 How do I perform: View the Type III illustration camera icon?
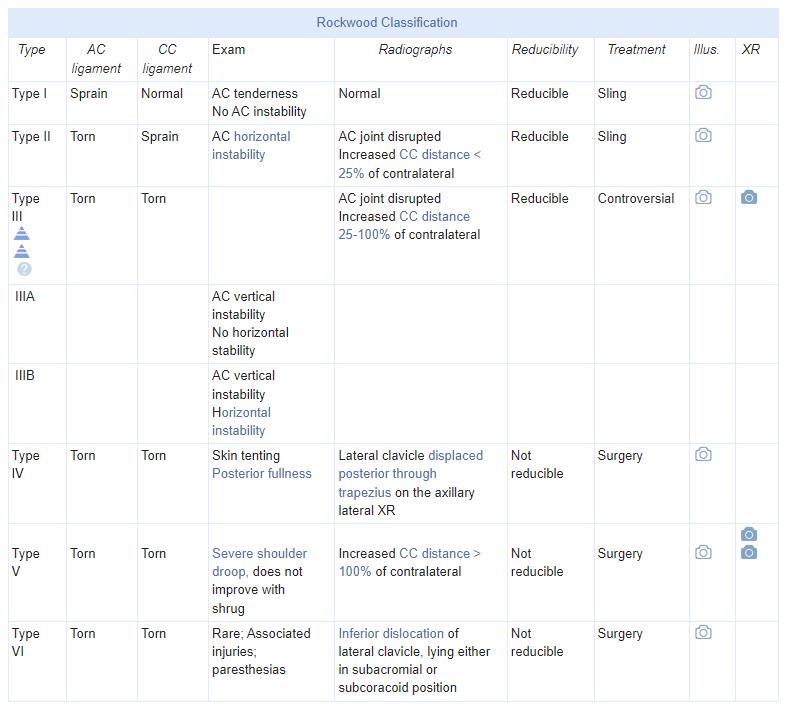tap(703, 198)
